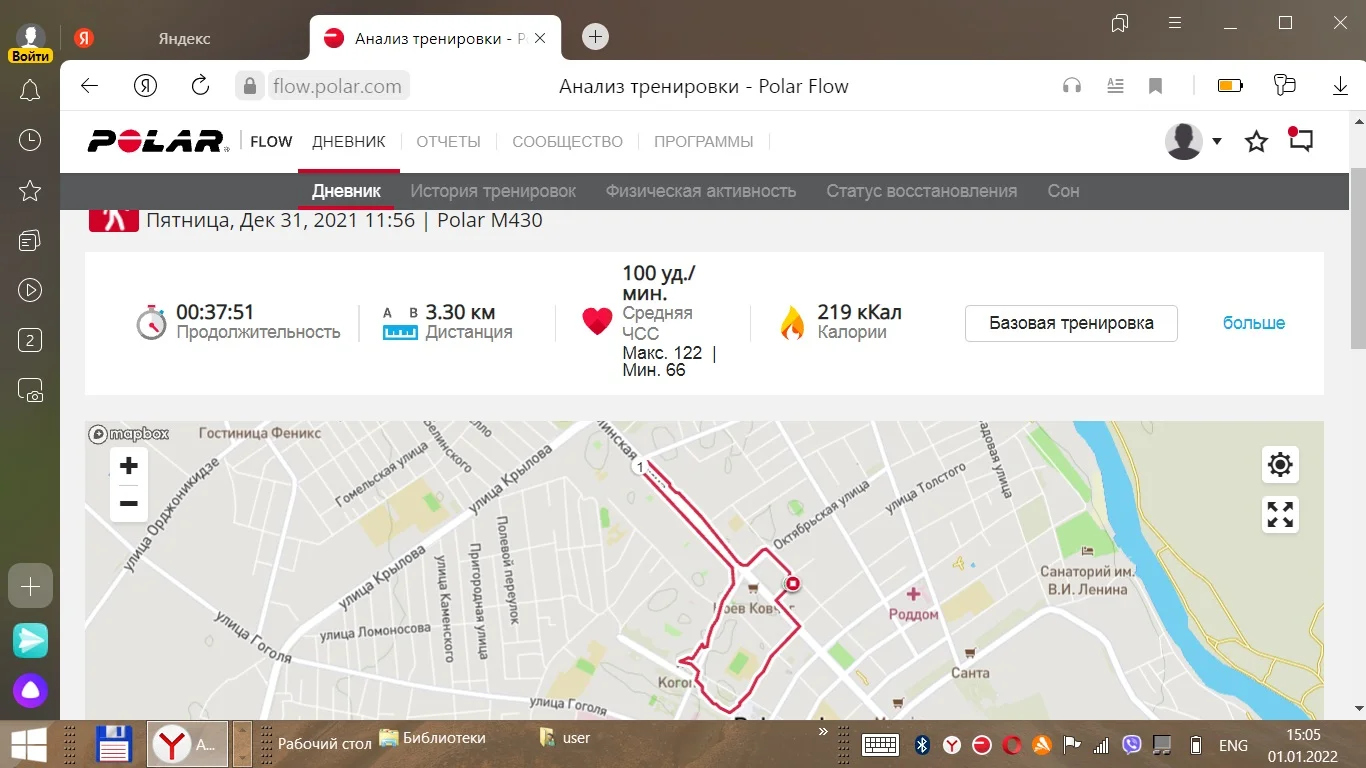Show hidden taskbar toolbar items chevron
The height and width of the screenshot is (768, 1366).
(823, 732)
